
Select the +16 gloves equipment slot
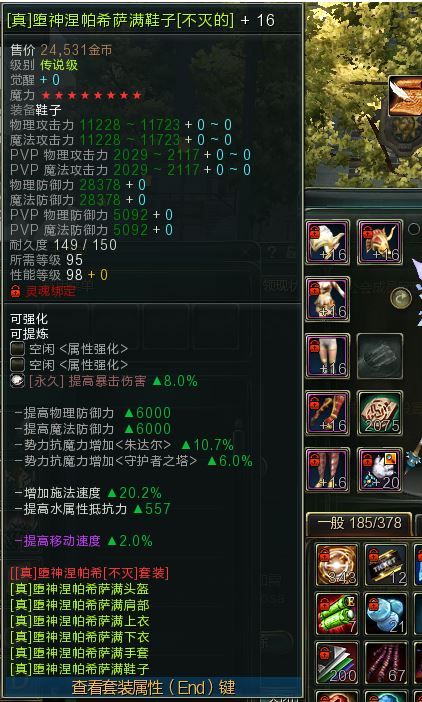pyautogui.click(x=328, y=413)
